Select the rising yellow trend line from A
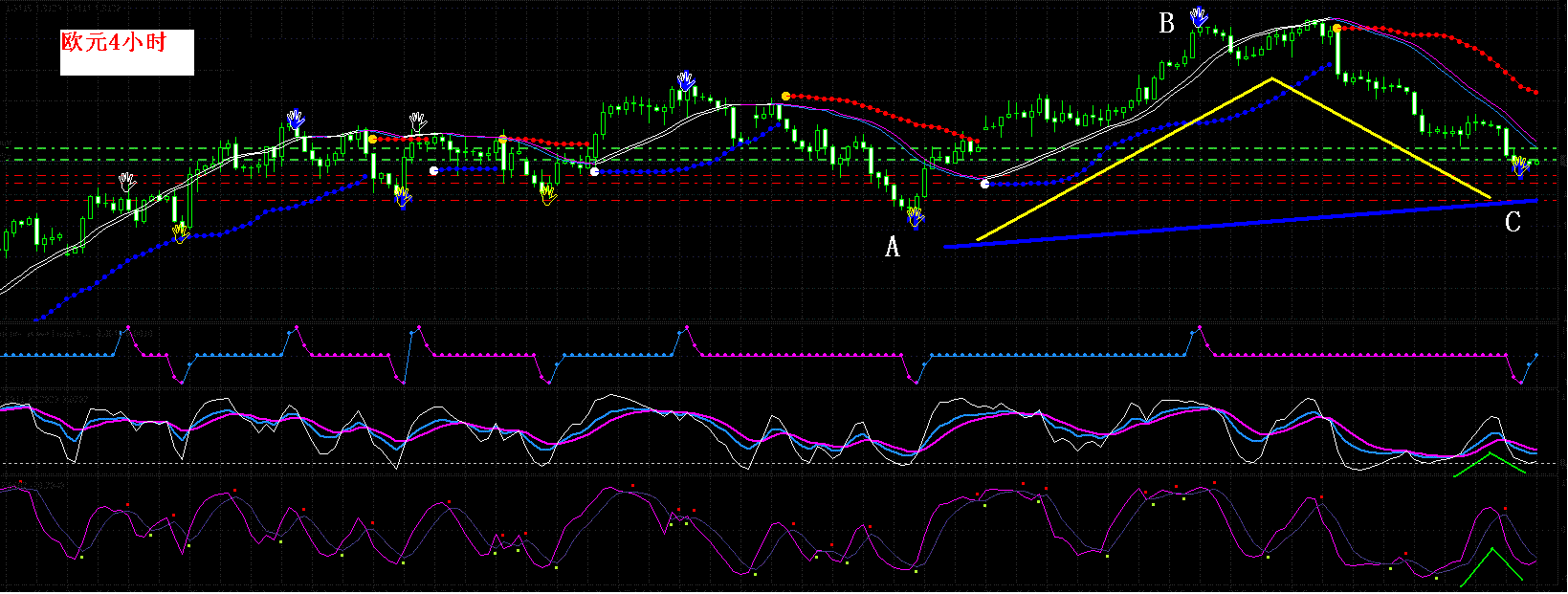This screenshot has width=1568, height=594. click(x=1124, y=159)
